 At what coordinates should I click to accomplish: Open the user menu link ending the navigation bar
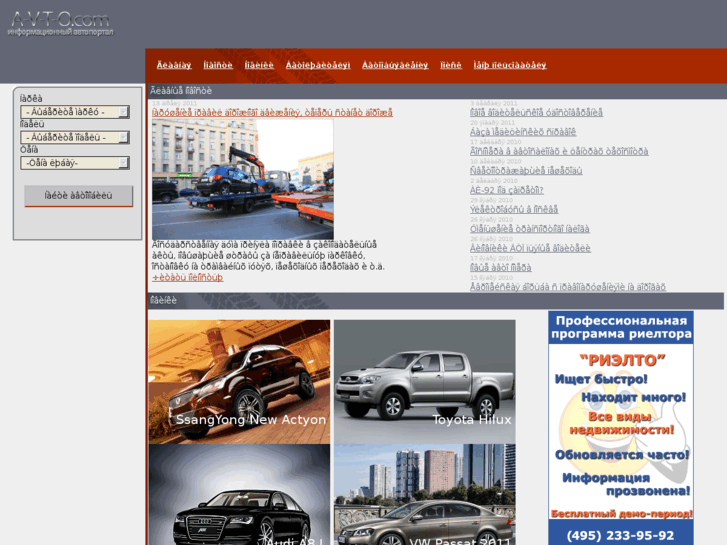coord(510,65)
